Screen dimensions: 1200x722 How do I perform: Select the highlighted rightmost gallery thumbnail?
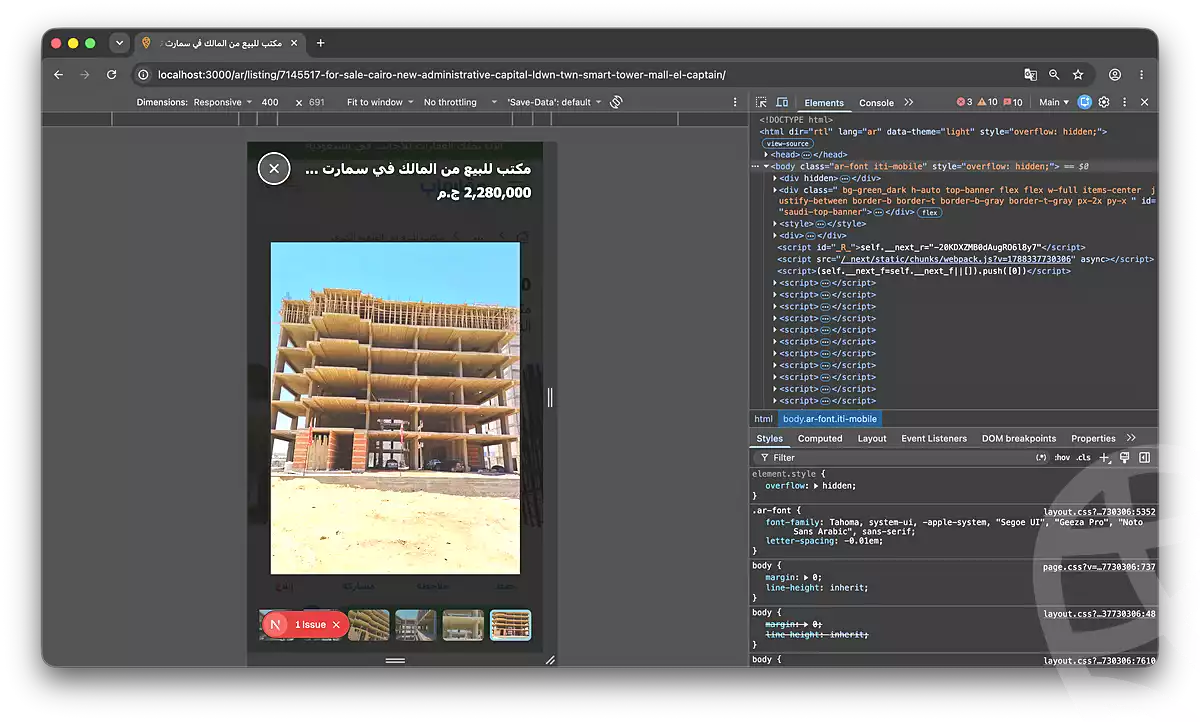click(510, 625)
